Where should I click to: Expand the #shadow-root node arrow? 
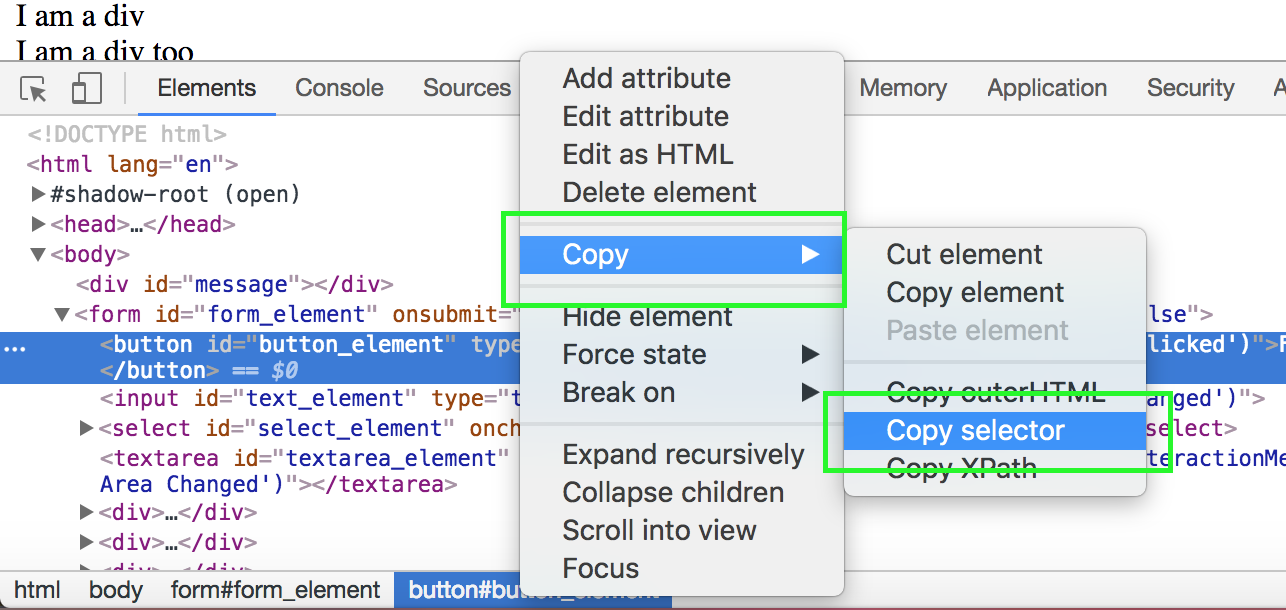(38, 194)
